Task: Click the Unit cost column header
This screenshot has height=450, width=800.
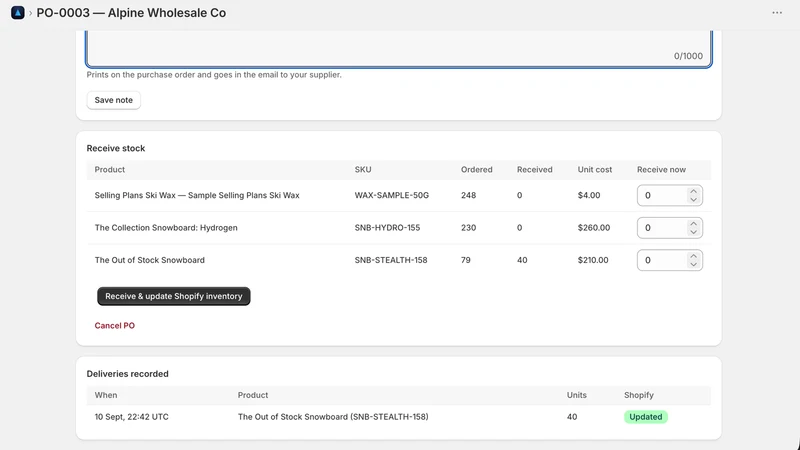Action: (x=594, y=169)
